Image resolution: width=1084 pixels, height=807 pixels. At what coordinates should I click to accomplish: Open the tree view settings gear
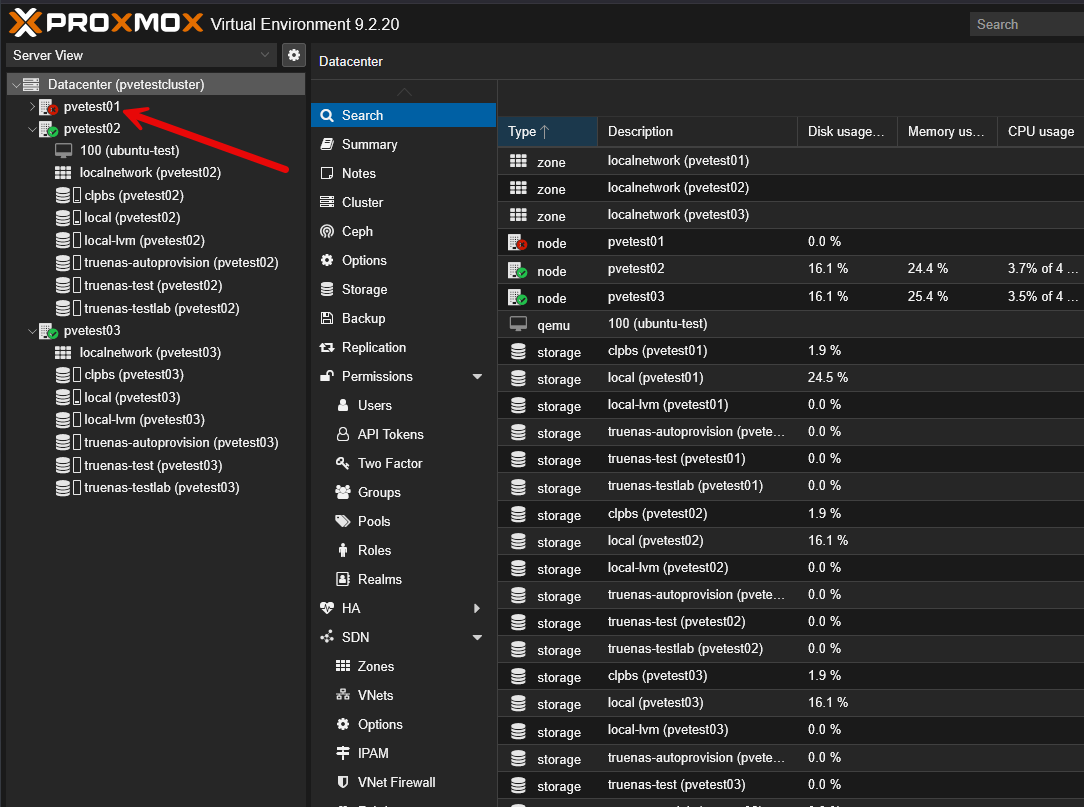point(294,55)
